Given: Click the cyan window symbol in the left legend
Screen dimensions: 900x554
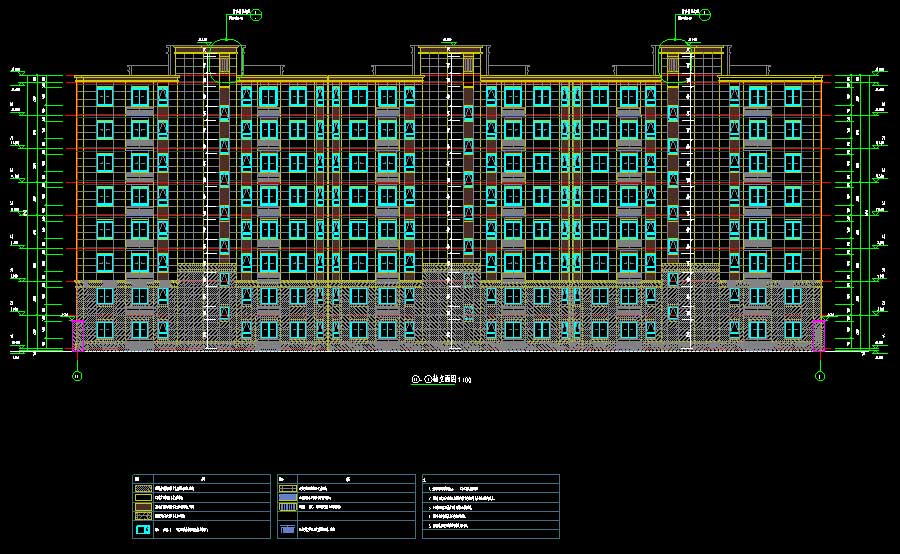Looking at the screenshot, I should point(143,529).
